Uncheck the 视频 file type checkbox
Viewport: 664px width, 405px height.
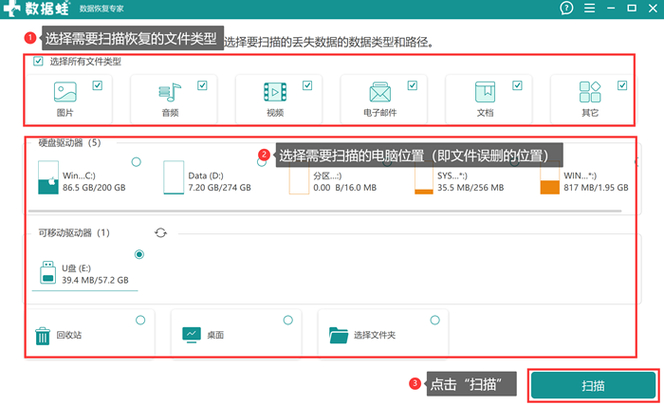[x=307, y=86]
